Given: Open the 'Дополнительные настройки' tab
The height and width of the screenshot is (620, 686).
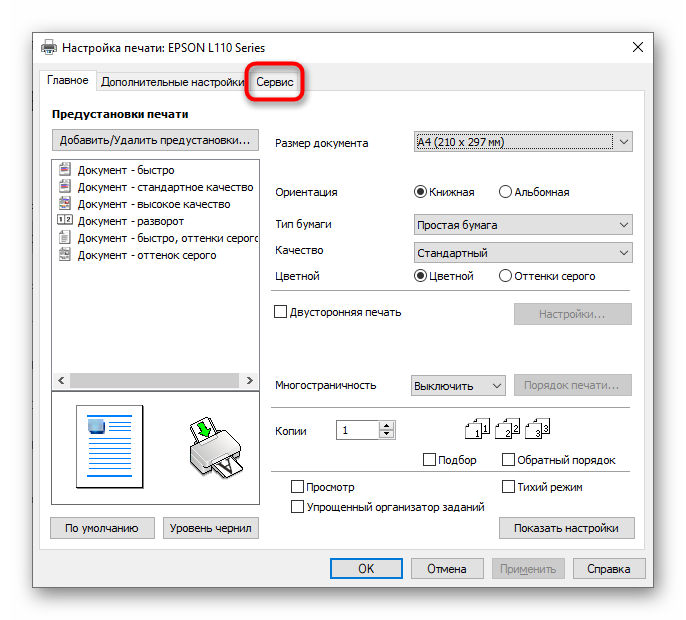Looking at the screenshot, I should click(170, 82).
